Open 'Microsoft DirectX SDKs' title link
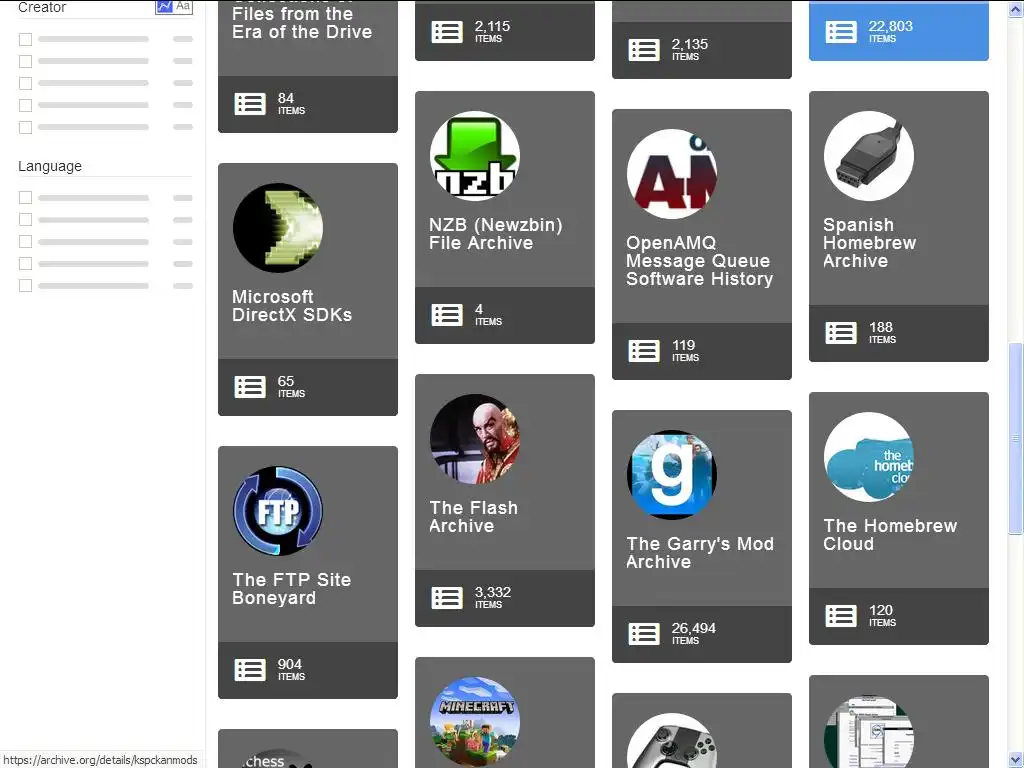Image resolution: width=1024 pixels, height=768 pixels. (x=292, y=306)
